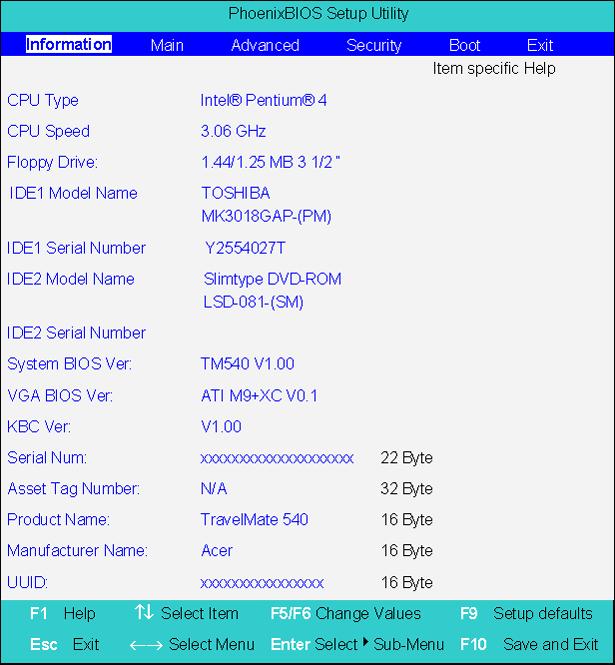This screenshot has width=615, height=665.
Task: Select the 'IDE1 Serial Number' label
Action: click(76, 248)
